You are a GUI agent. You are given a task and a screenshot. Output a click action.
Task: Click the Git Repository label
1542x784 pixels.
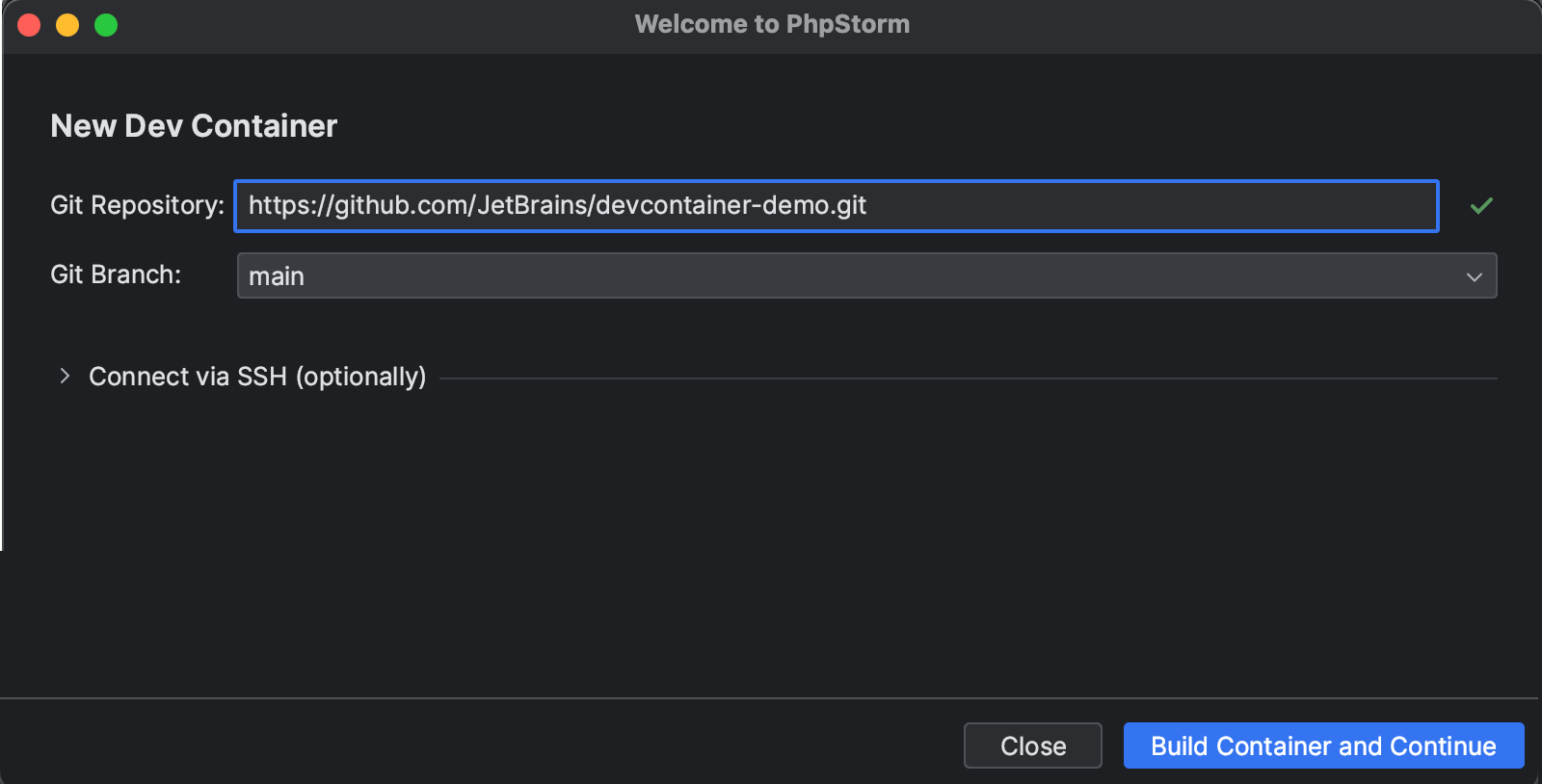click(x=137, y=205)
